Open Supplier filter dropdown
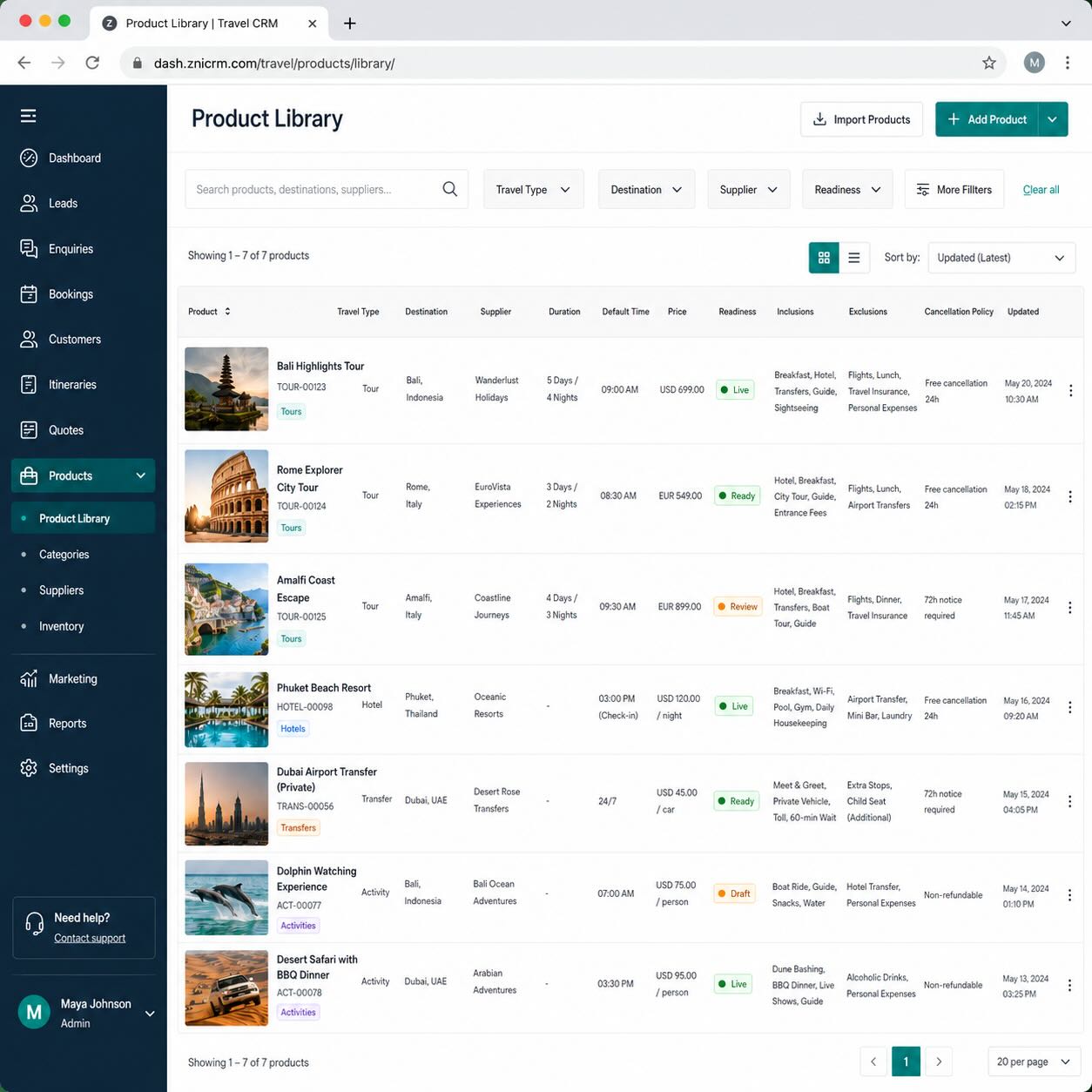 click(x=748, y=189)
